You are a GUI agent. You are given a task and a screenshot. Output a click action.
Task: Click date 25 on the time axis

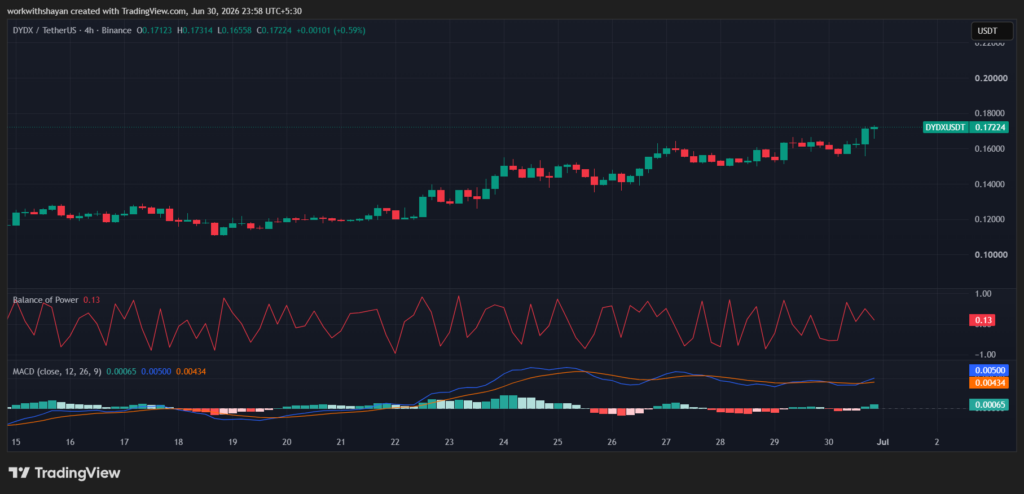tap(557, 442)
